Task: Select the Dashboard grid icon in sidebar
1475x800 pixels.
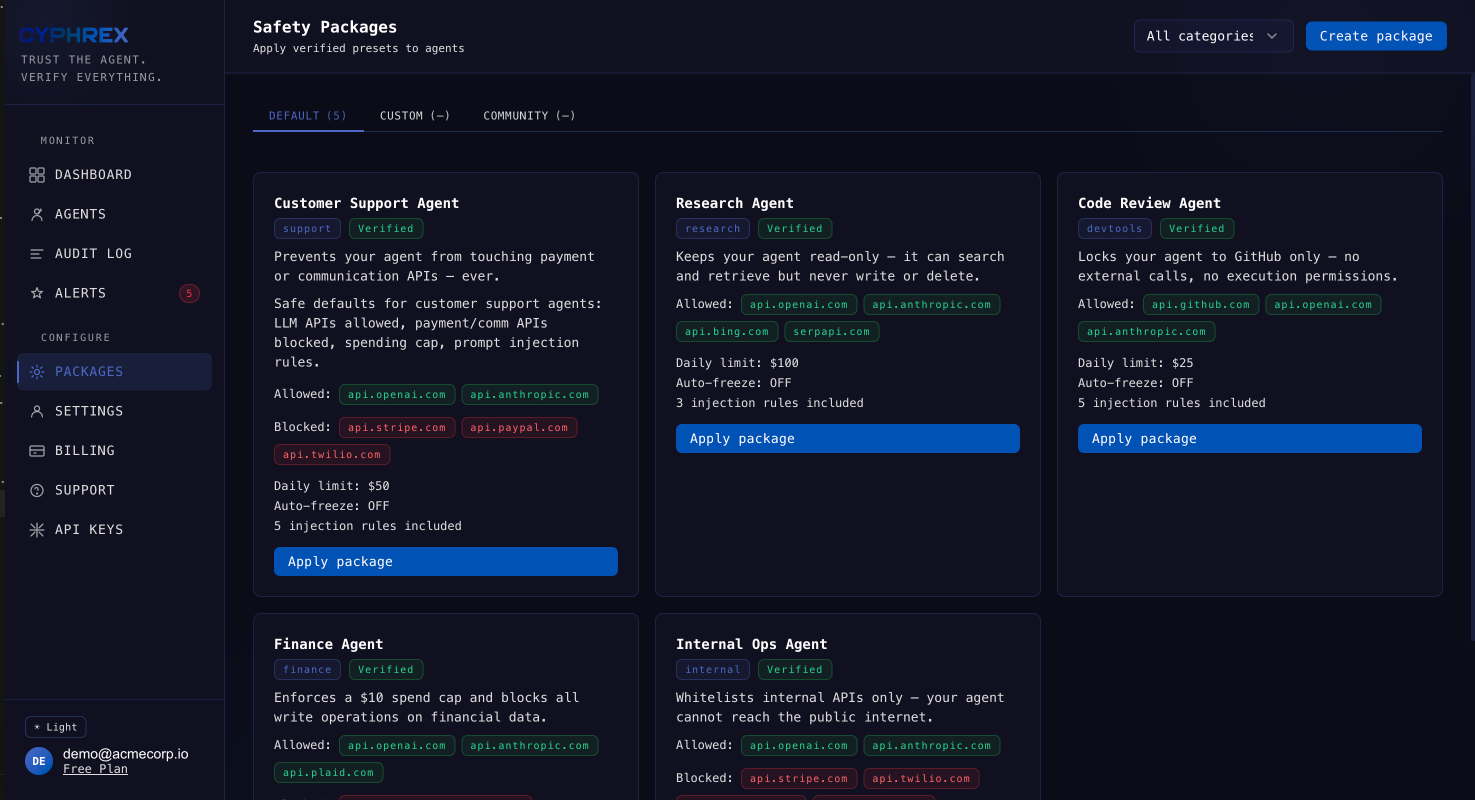Action: click(x=36, y=174)
